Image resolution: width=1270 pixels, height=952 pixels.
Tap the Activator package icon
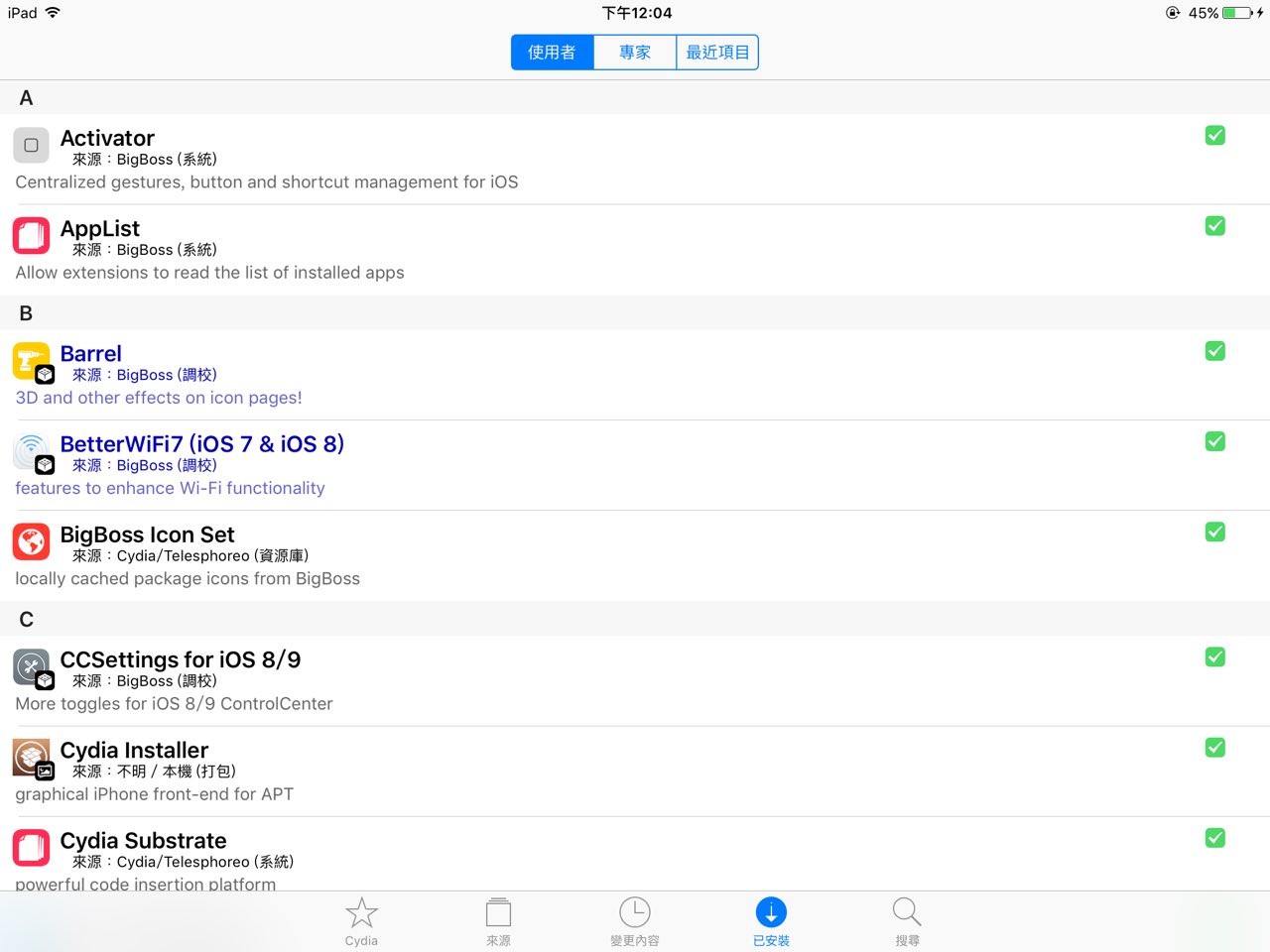(x=31, y=145)
